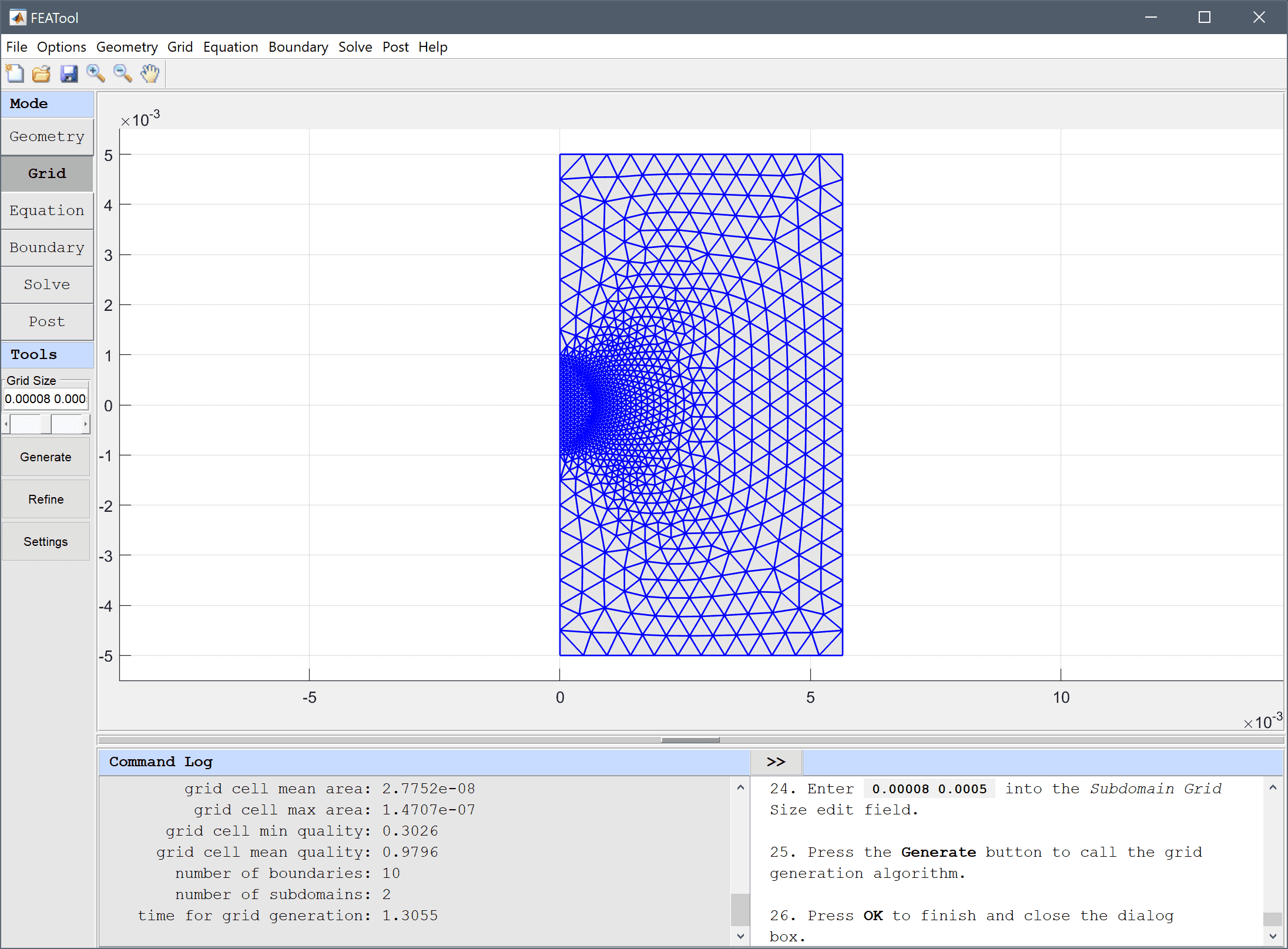The image size is (1288, 949).
Task: Minimize the FEATool window
Action: point(1151,17)
